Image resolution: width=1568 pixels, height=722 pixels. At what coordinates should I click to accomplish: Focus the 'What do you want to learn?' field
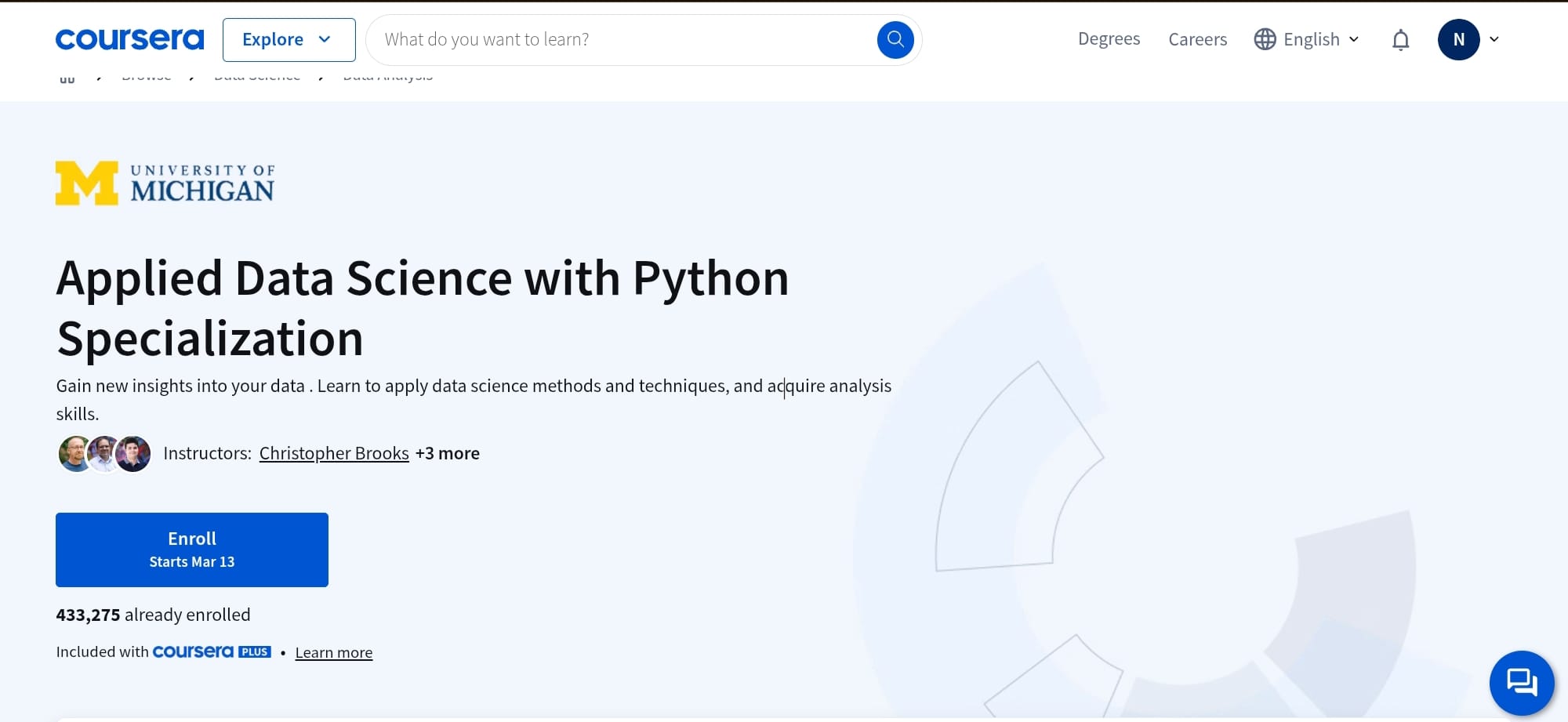(619, 39)
